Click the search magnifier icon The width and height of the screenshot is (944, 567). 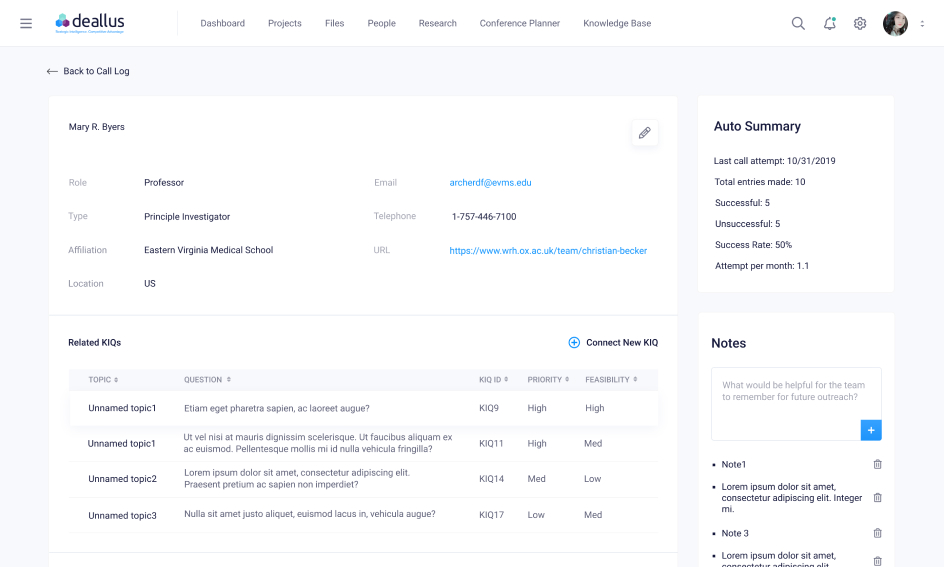(798, 23)
